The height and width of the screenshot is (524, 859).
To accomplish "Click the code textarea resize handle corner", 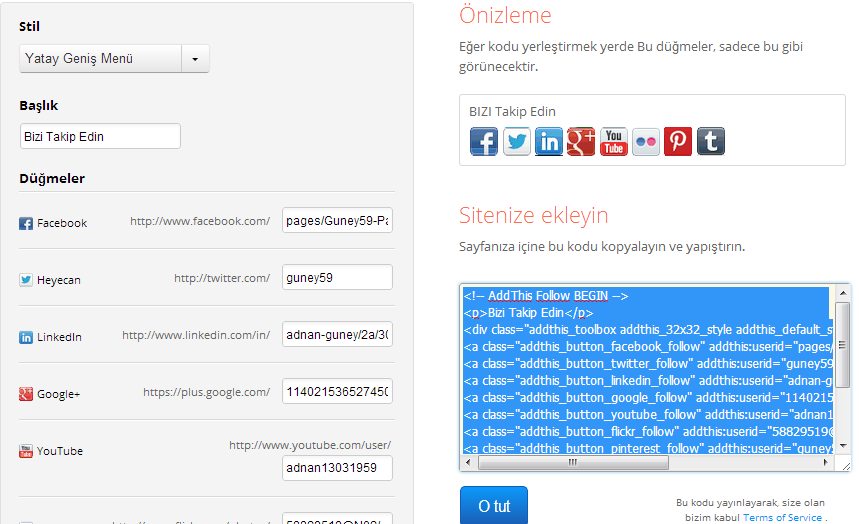I will [846, 466].
